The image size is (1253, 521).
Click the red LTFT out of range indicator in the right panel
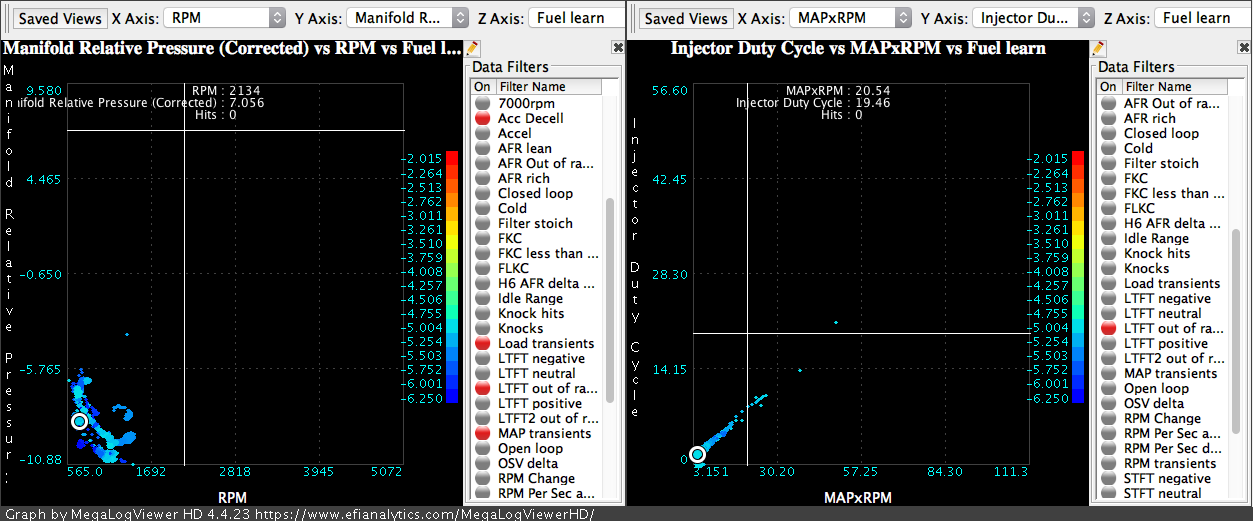point(1108,329)
